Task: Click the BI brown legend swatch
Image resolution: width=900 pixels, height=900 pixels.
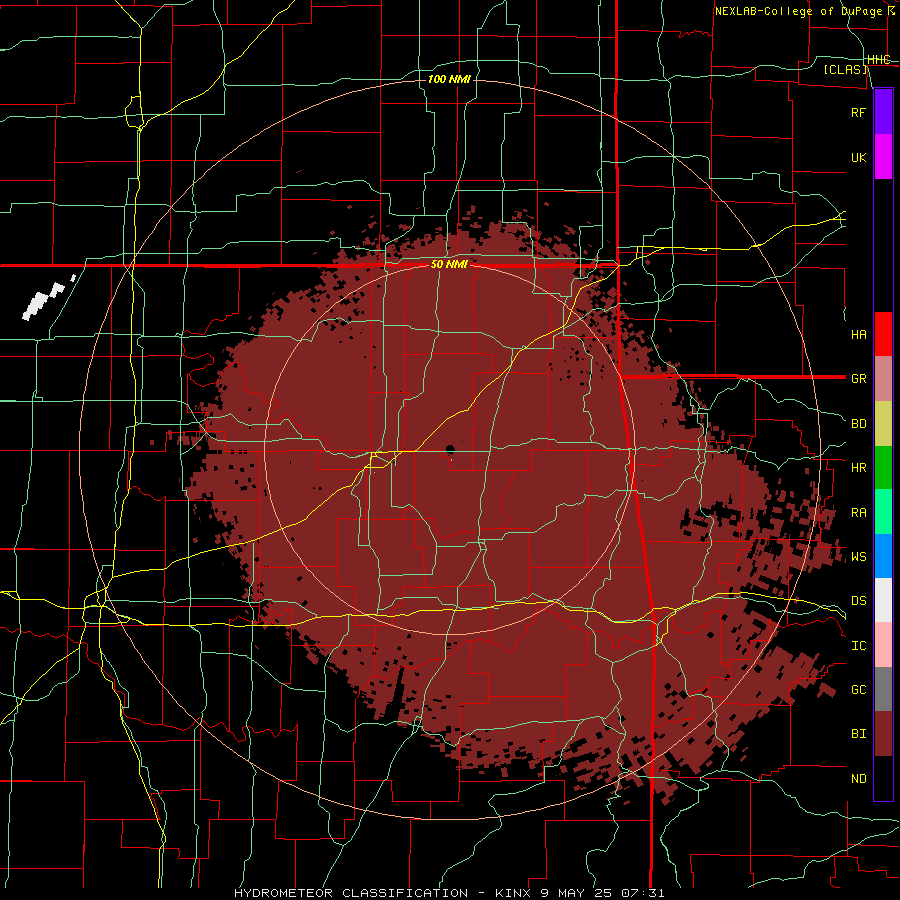Action: pyautogui.click(x=883, y=734)
